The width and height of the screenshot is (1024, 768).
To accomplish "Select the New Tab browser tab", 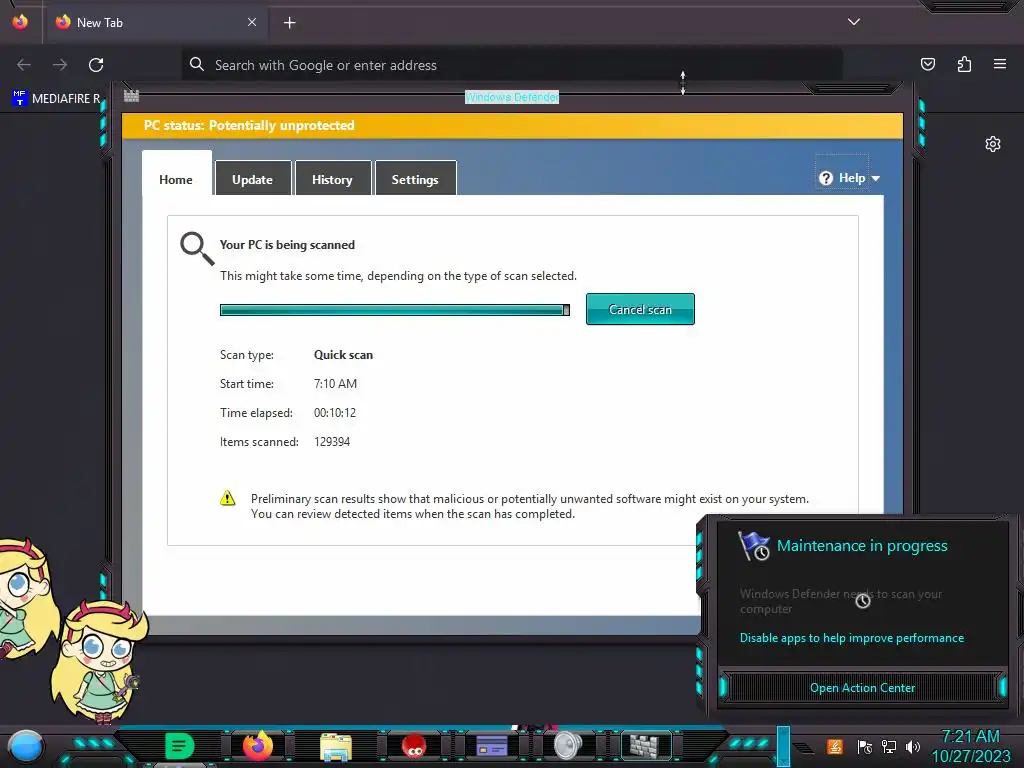I will click(x=156, y=22).
